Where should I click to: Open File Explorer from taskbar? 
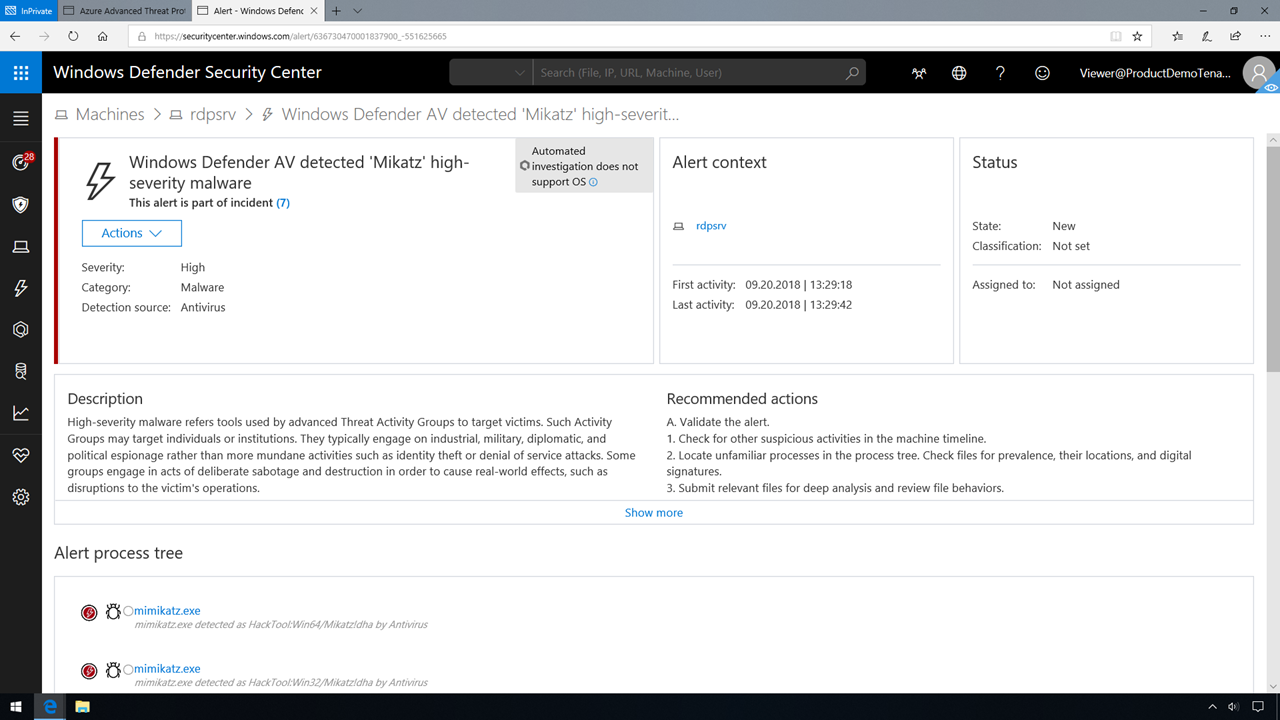pyautogui.click(x=82, y=707)
